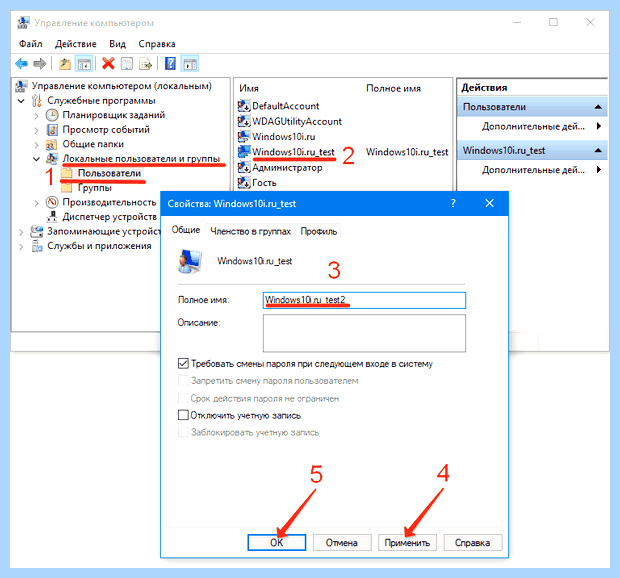Image resolution: width=620 pixels, height=578 pixels.
Task: Click the WDAGUtilityAccount user icon
Action: pos(244,121)
